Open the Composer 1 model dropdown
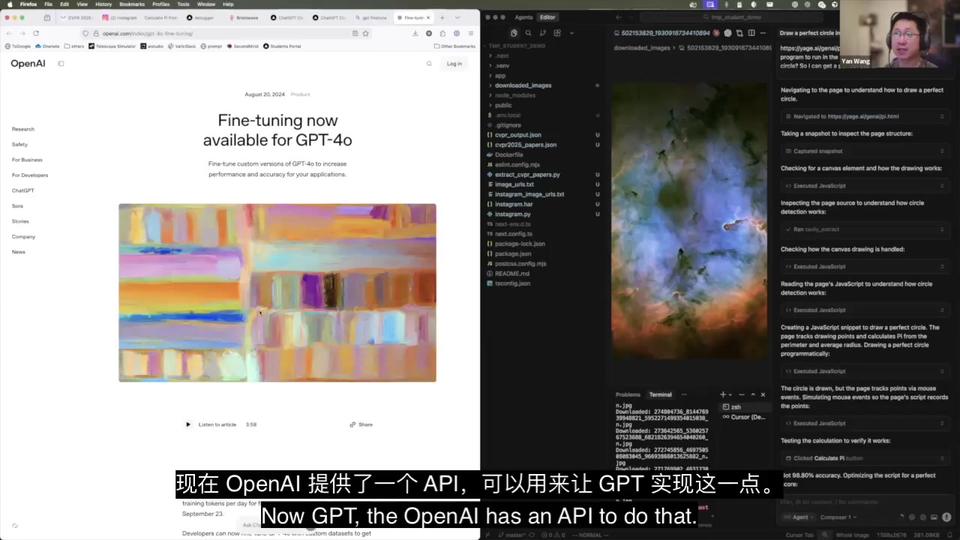Viewport: 960px width, 540px height. 838,517
